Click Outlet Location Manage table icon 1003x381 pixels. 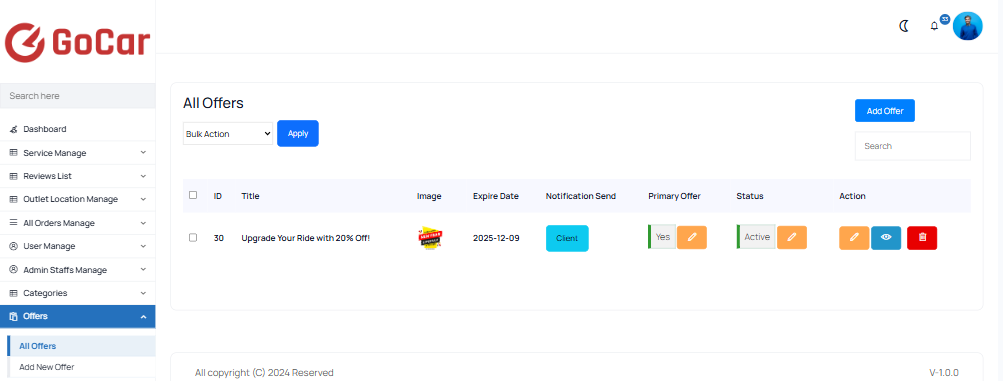13,199
